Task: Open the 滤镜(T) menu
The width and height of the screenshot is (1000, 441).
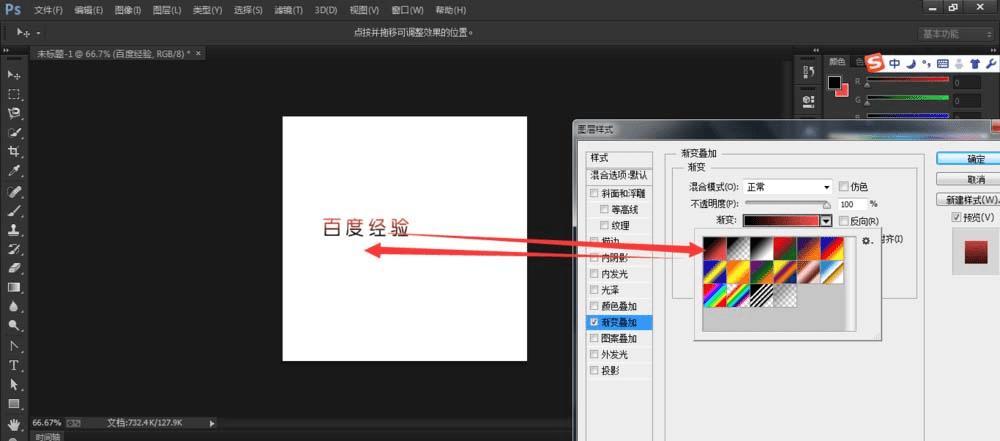Action: 286,11
